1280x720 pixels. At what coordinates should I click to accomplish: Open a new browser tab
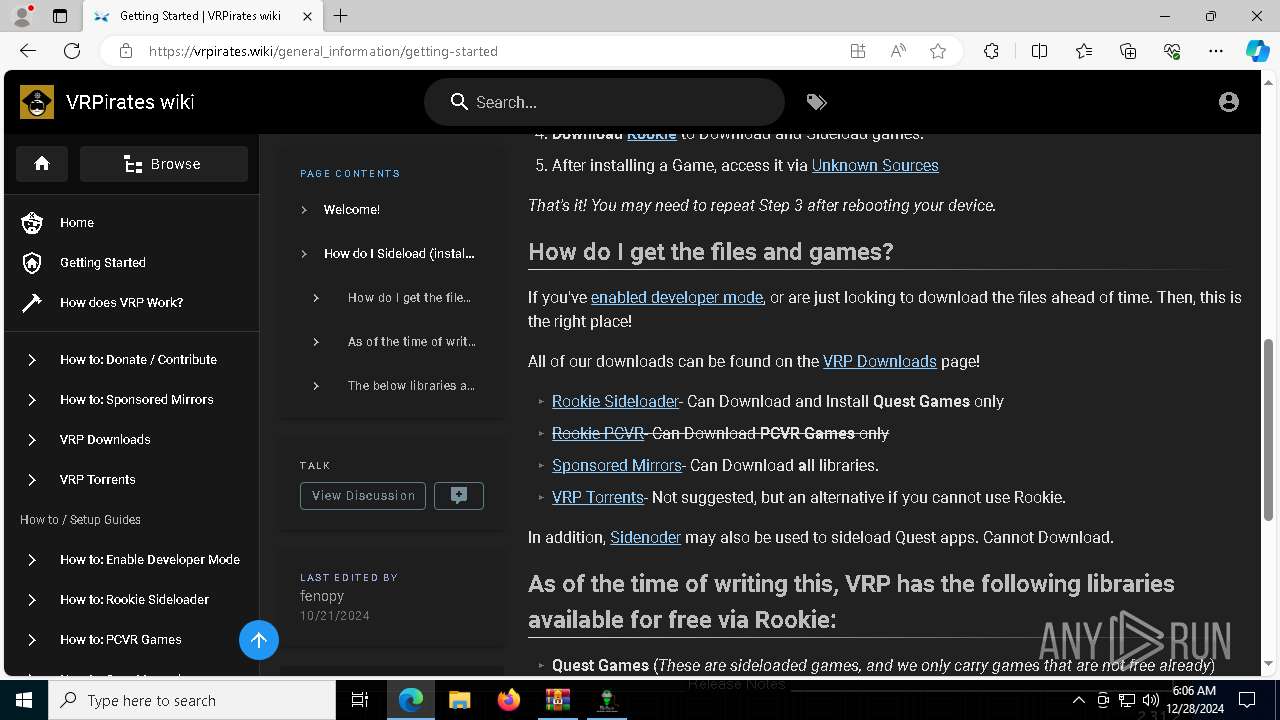tap(341, 16)
